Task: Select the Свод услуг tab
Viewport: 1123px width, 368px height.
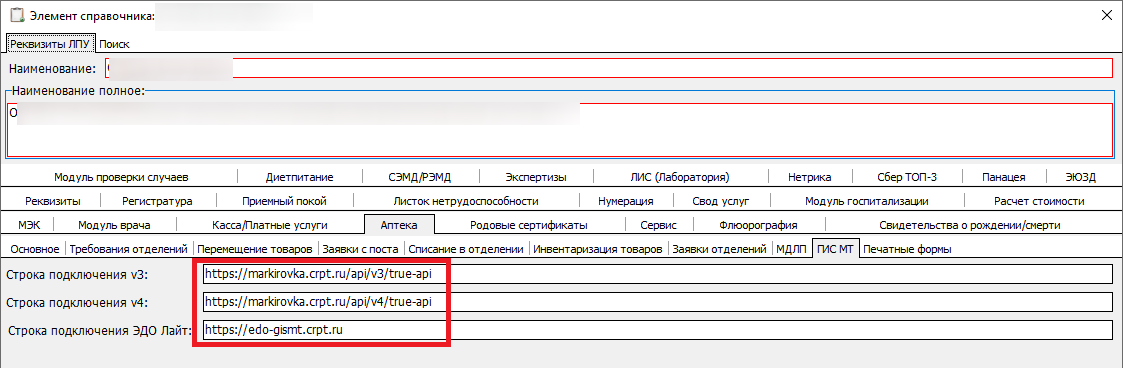Action: click(x=721, y=201)
